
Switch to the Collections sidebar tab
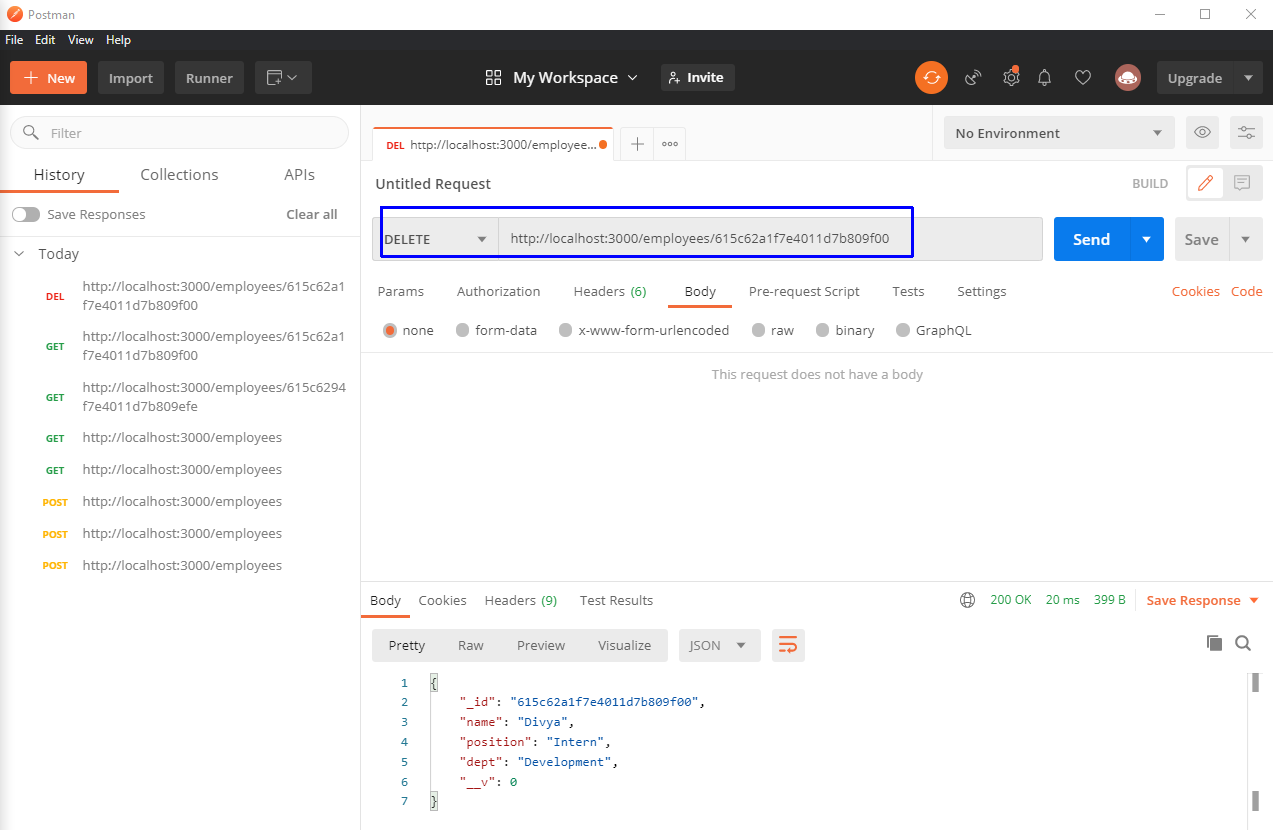click(x=179, y=174)
